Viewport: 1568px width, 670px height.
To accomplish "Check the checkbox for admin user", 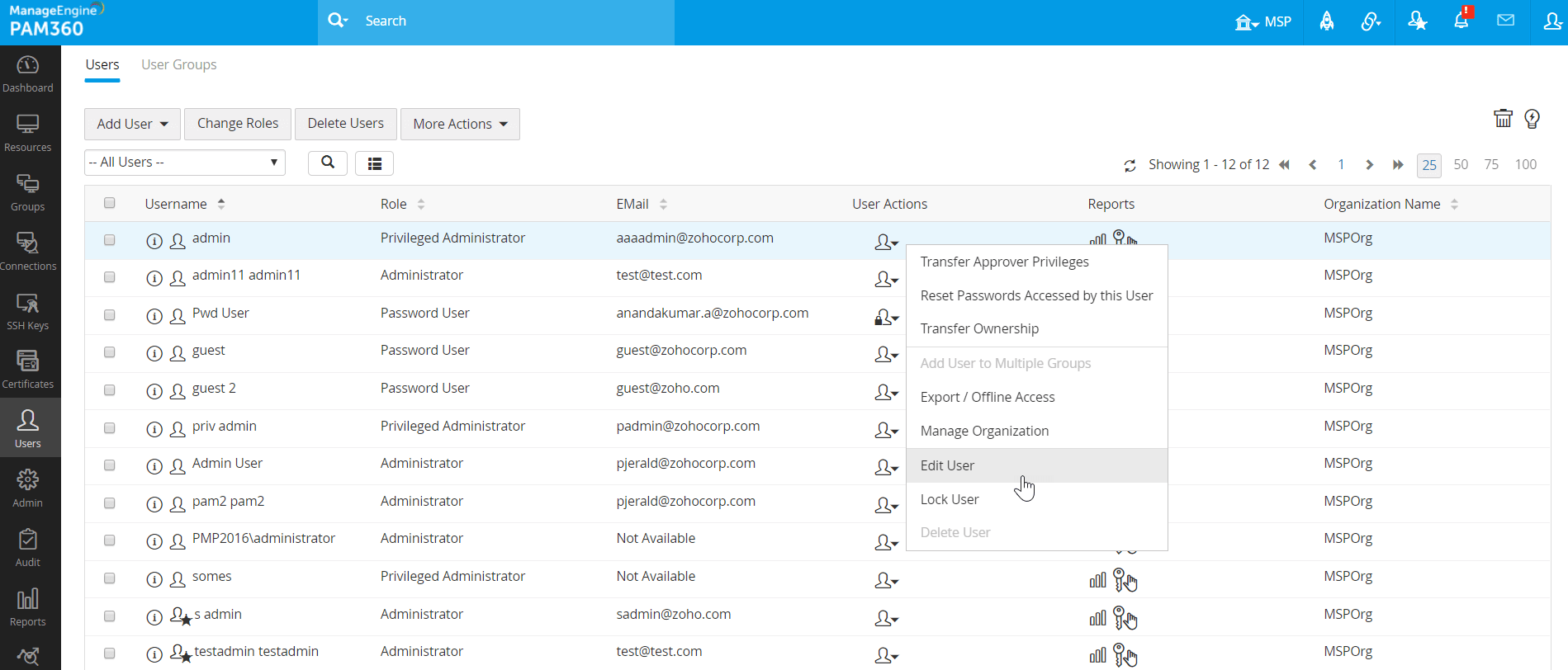I will pyautogui.click(x=110, y=240).
